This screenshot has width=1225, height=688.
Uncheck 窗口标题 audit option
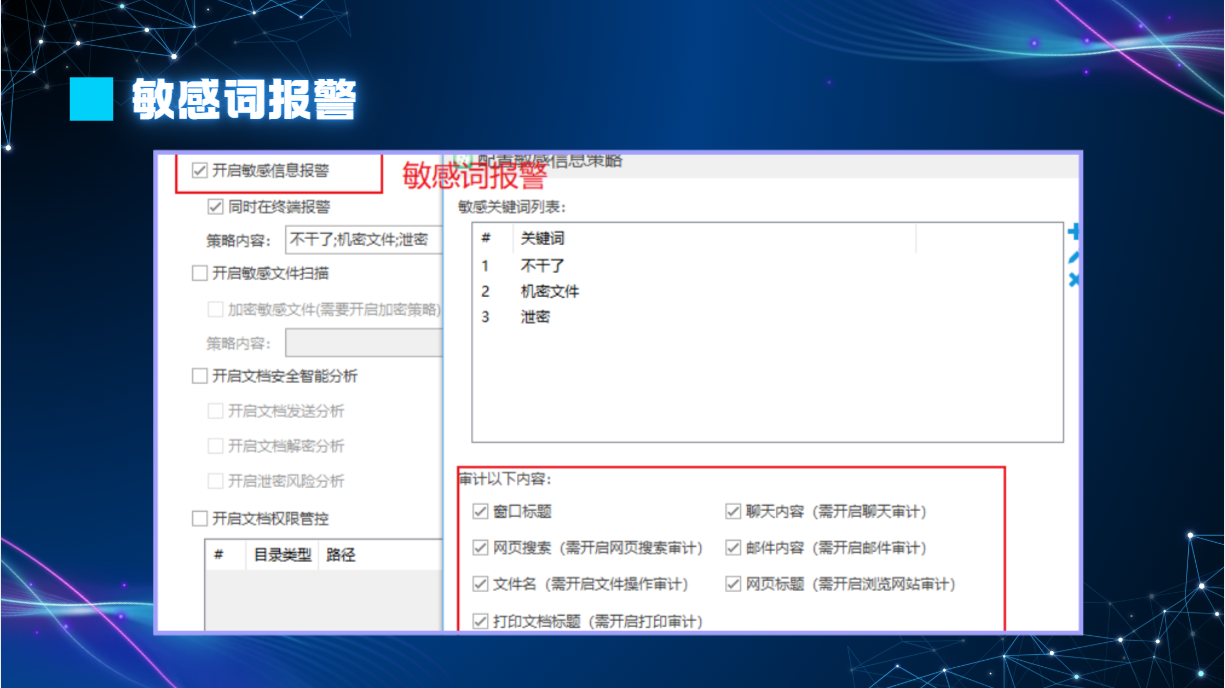click(481, 512)
